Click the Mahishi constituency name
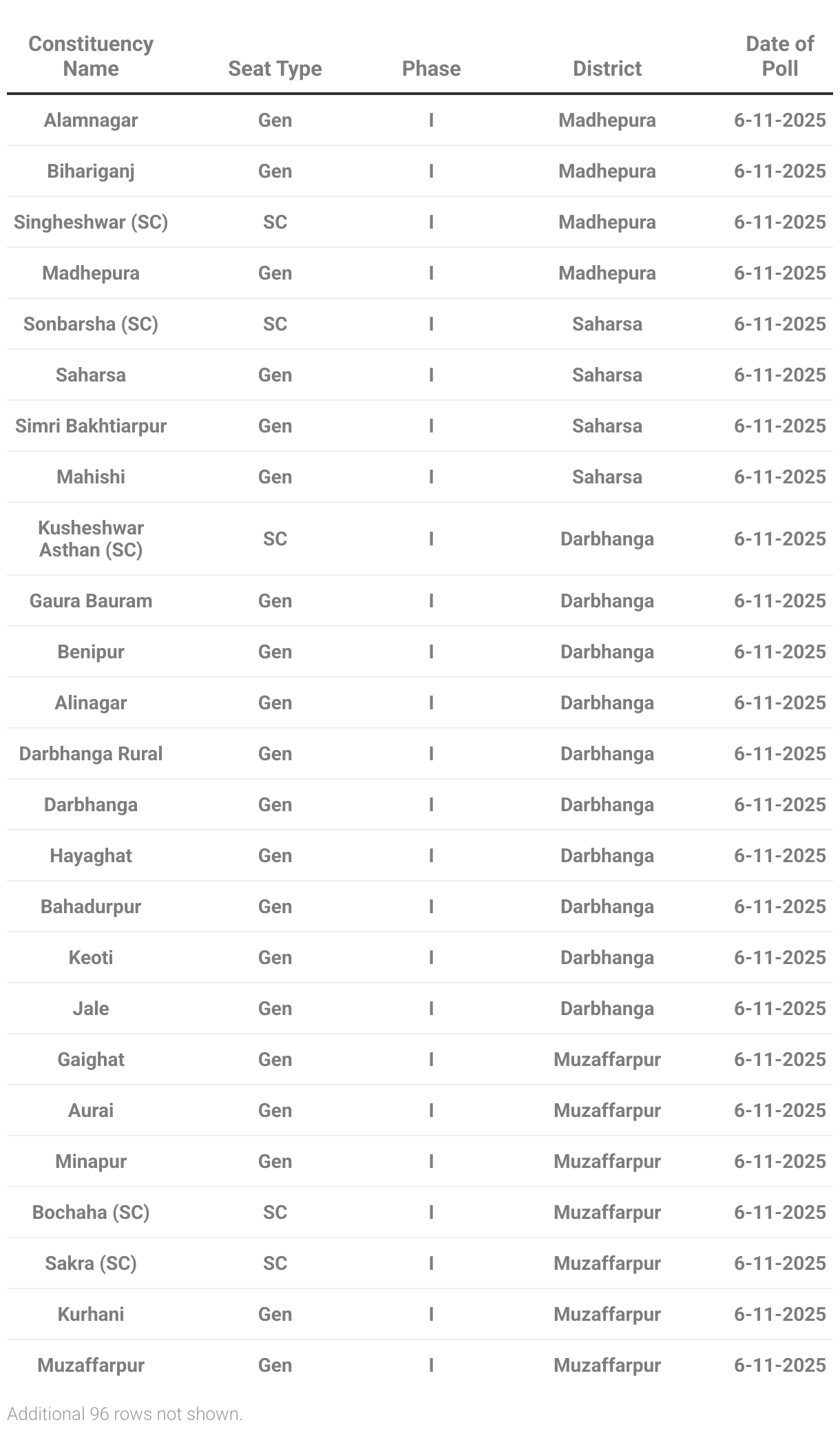The width and height of the screenshot is (840, 1431). point(91,477)
